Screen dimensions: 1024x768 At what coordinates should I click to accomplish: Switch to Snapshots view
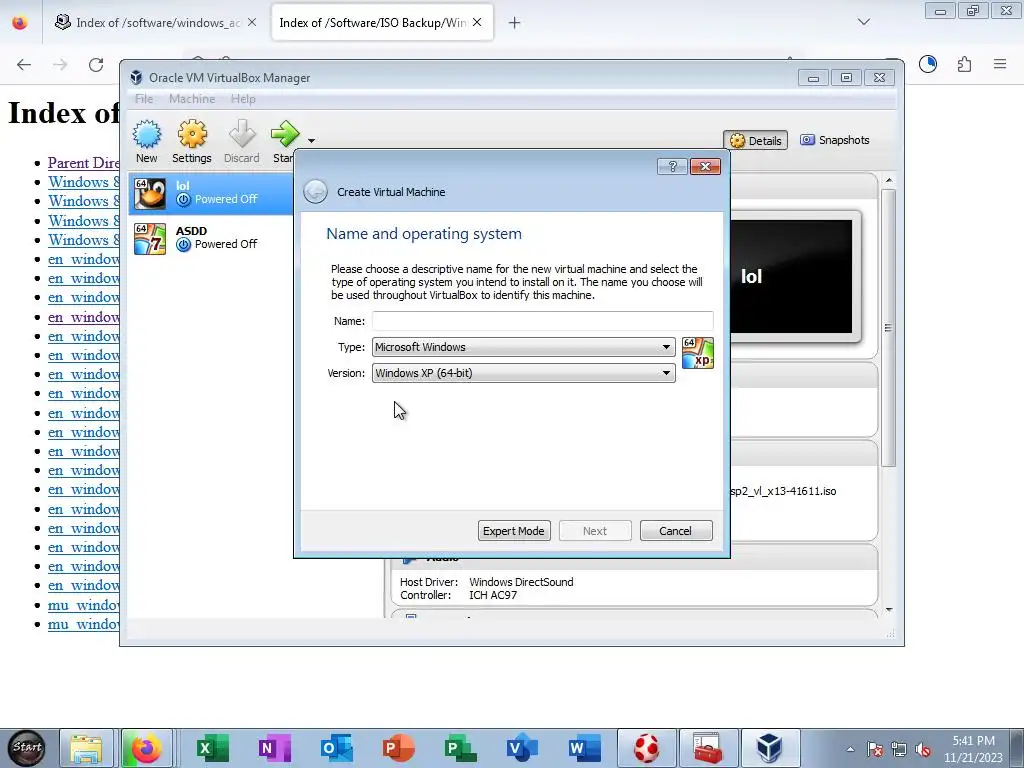pos(835,140)
